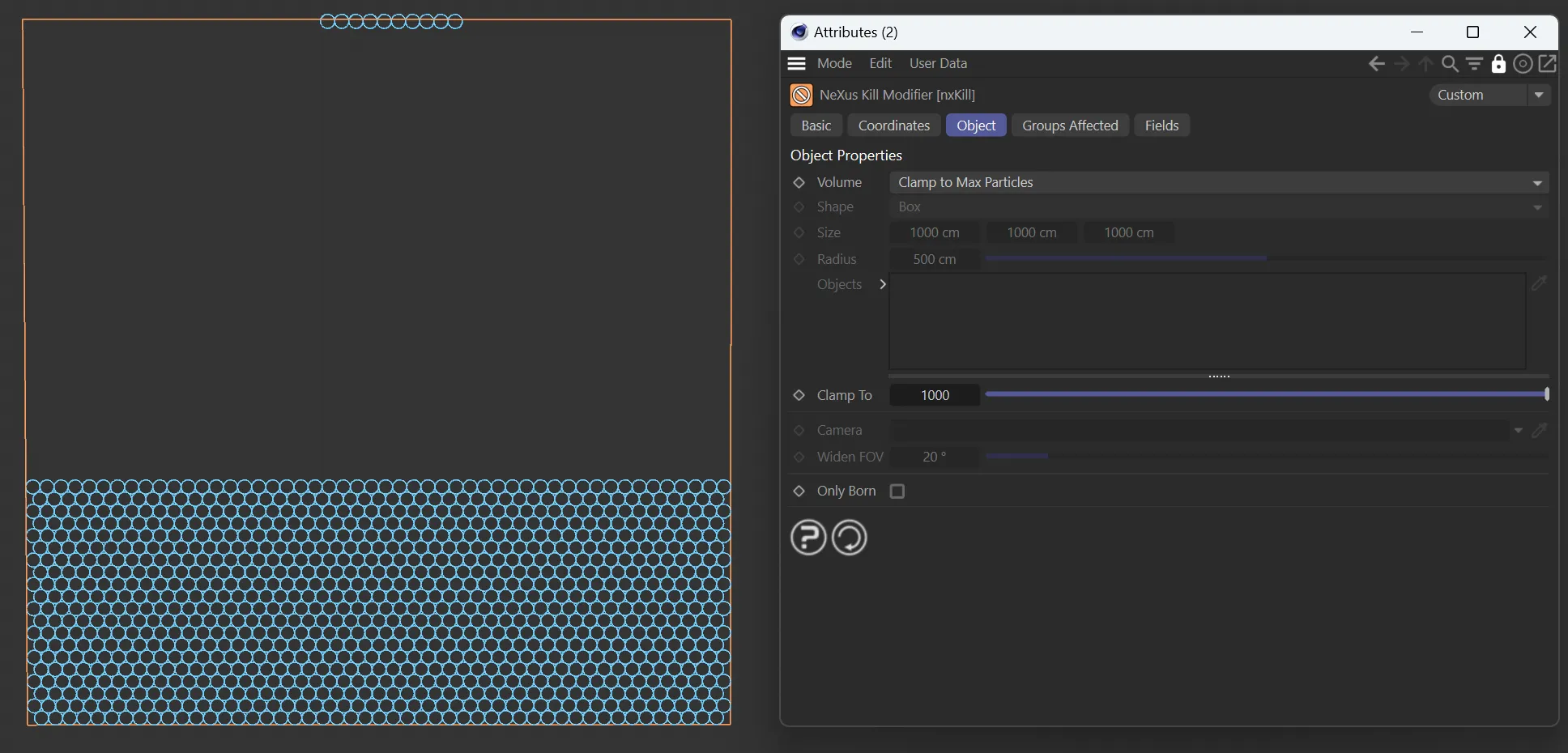Open the Custom layout dropdown

(x=1489, y=96)
